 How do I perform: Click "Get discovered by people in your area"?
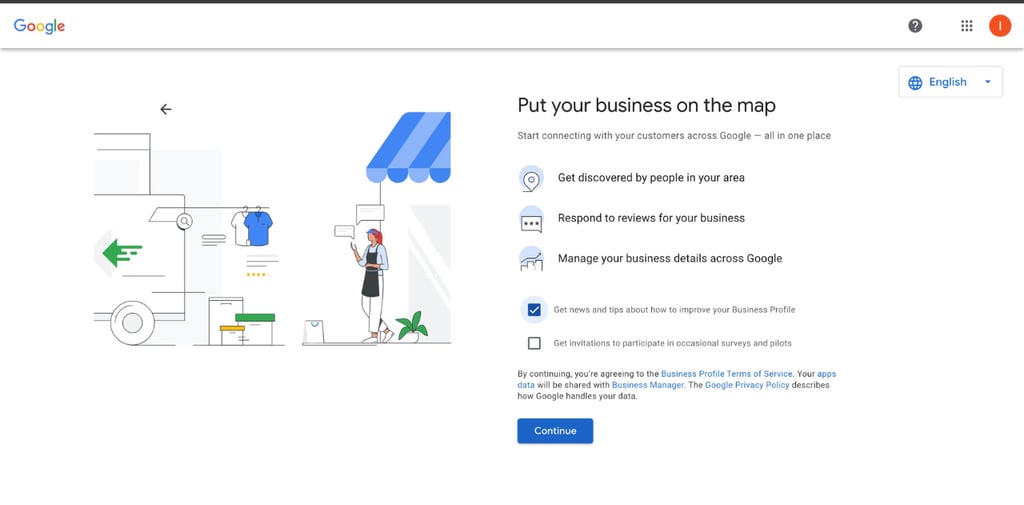pos(651,178)
